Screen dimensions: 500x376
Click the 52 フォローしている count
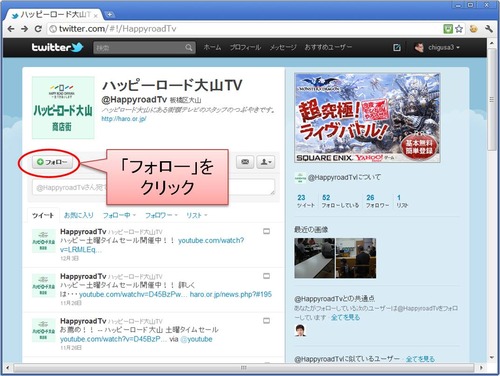(340, 201)
